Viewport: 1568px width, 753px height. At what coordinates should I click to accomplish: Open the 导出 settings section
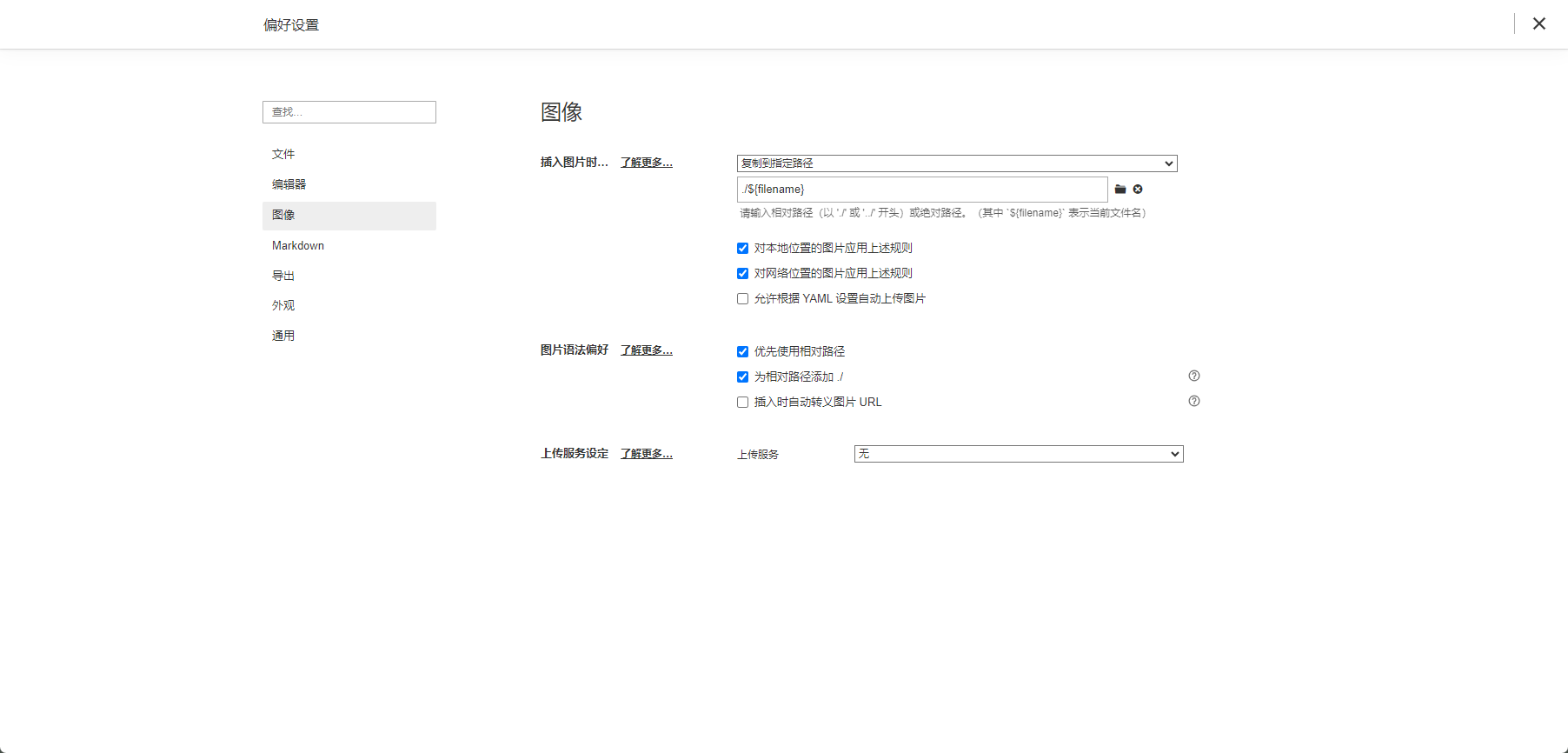coord(283,276)
